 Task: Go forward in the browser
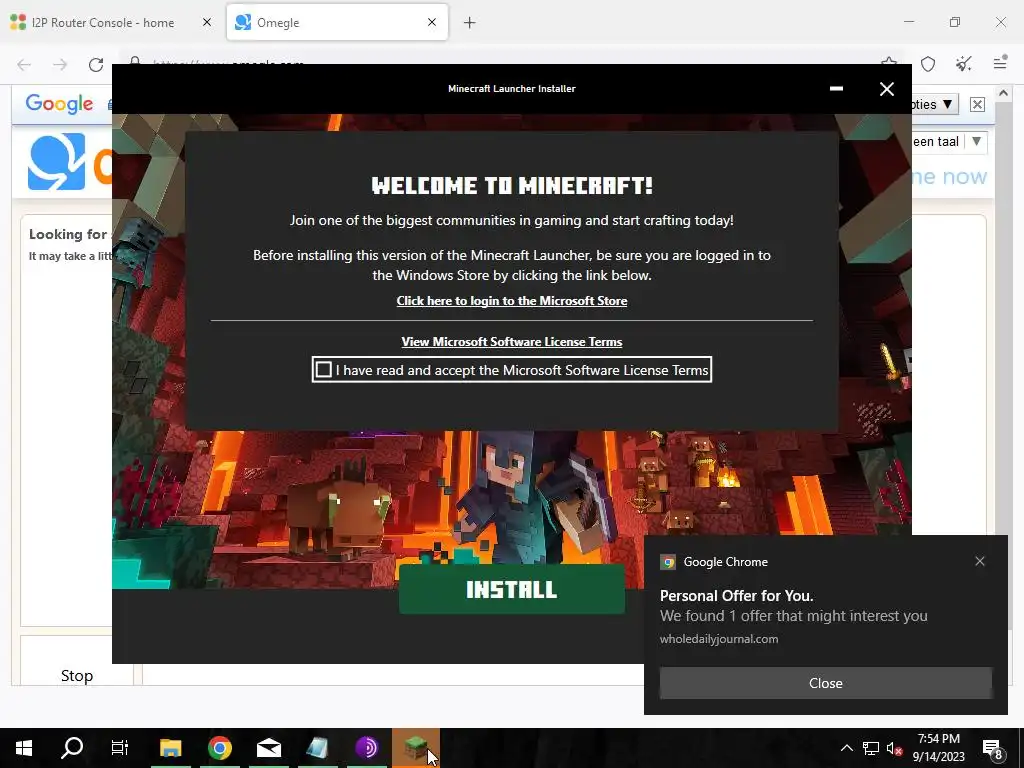tap(60, 64)
